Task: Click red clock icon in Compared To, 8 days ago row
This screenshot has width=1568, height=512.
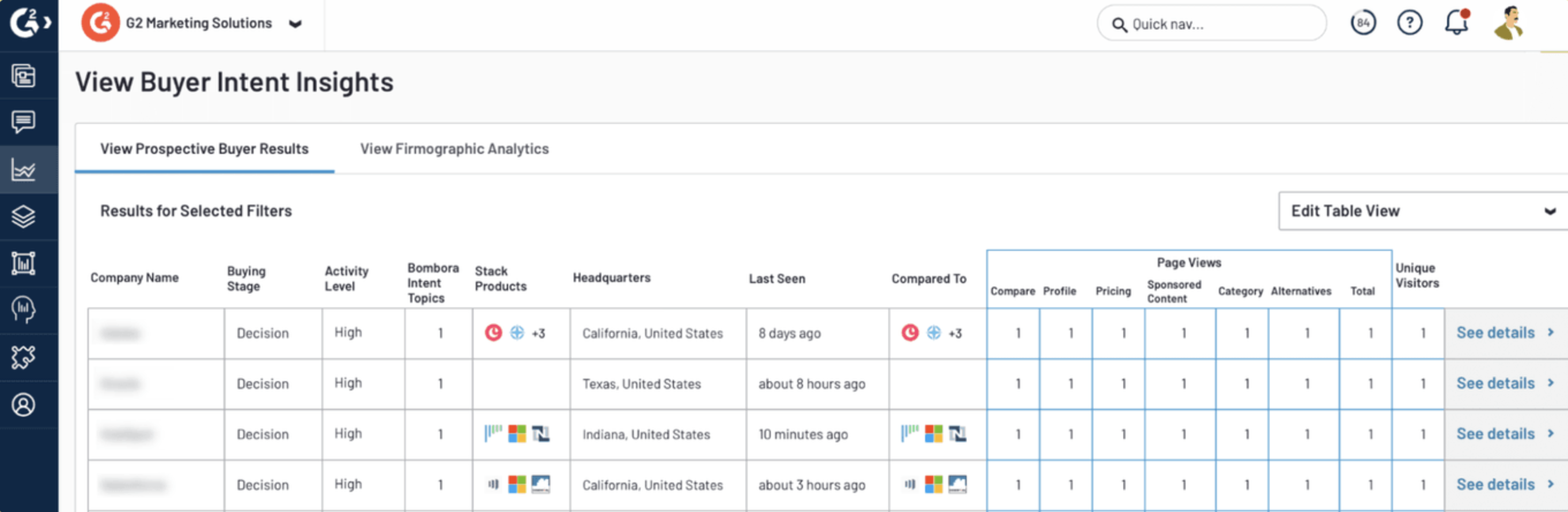Action: [x=910, y=333]
